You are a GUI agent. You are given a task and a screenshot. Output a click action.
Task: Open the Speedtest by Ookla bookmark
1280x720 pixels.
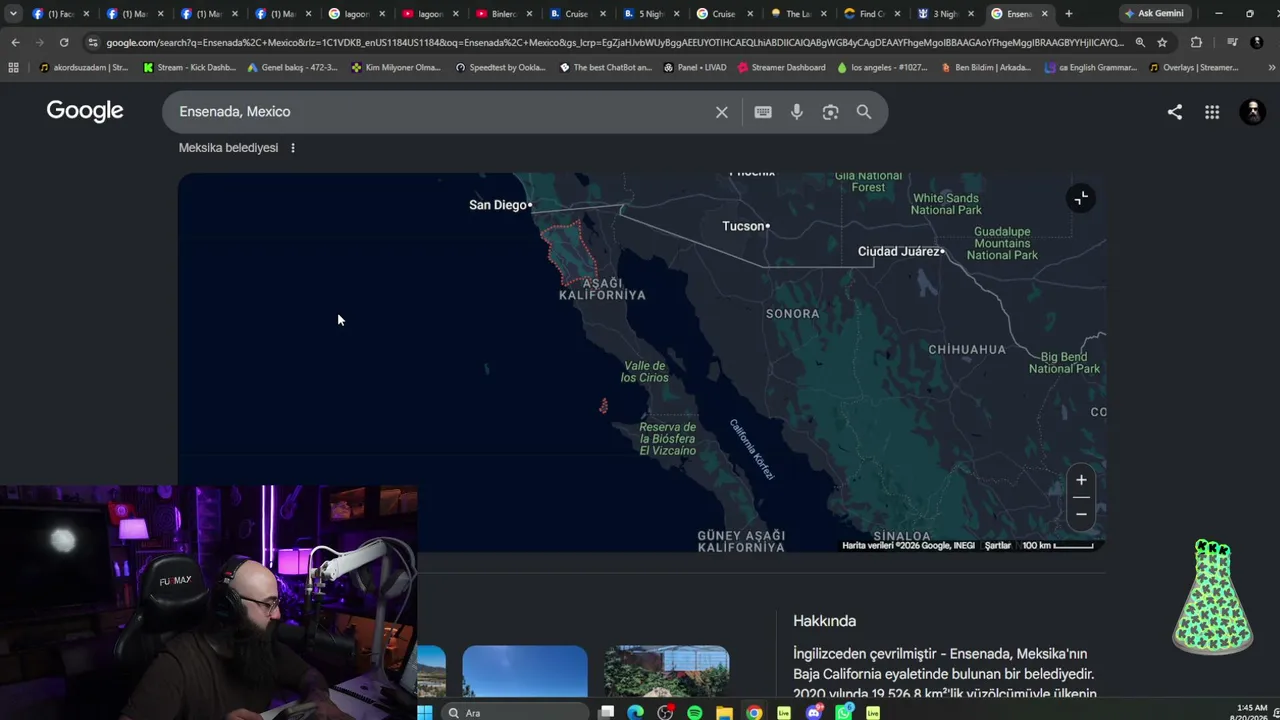(501, 68)
